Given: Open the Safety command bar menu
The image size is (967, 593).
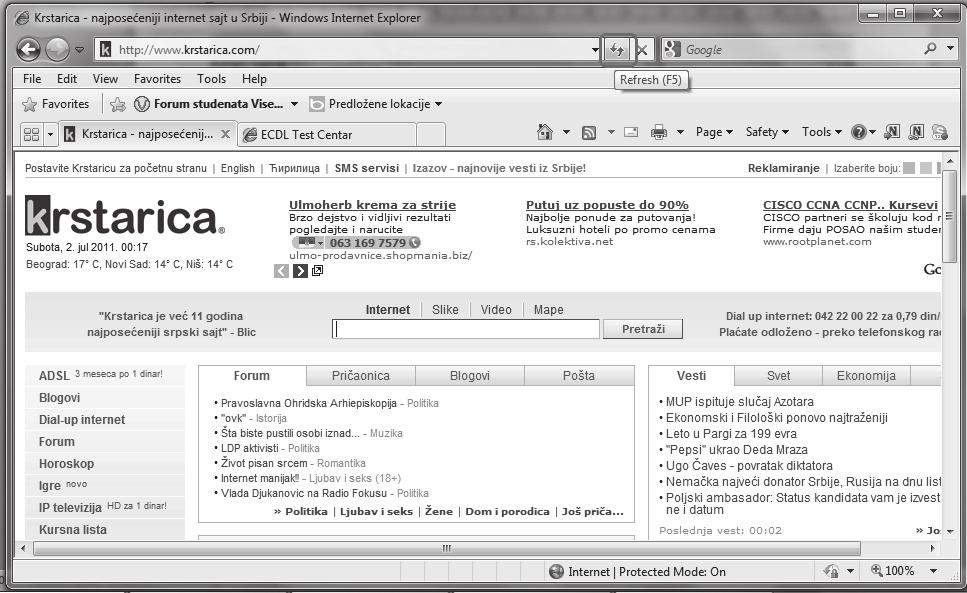Looking at the screenshot, I should (767, 132).
